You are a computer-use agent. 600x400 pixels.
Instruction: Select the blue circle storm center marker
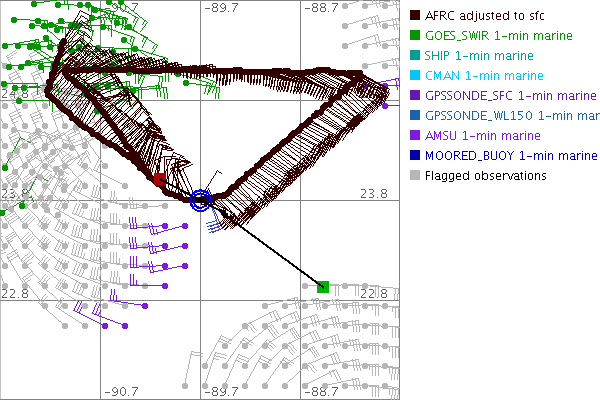pos(201,200)
